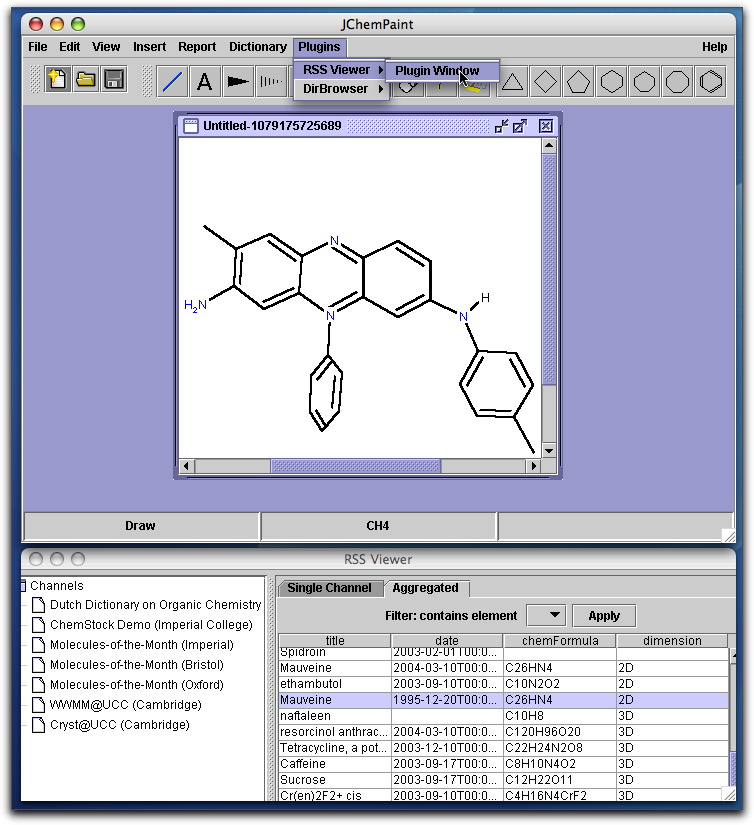This screenshot has width=754, height=825.
Task: Select the benzene ring tool
Action: point(711,81)
